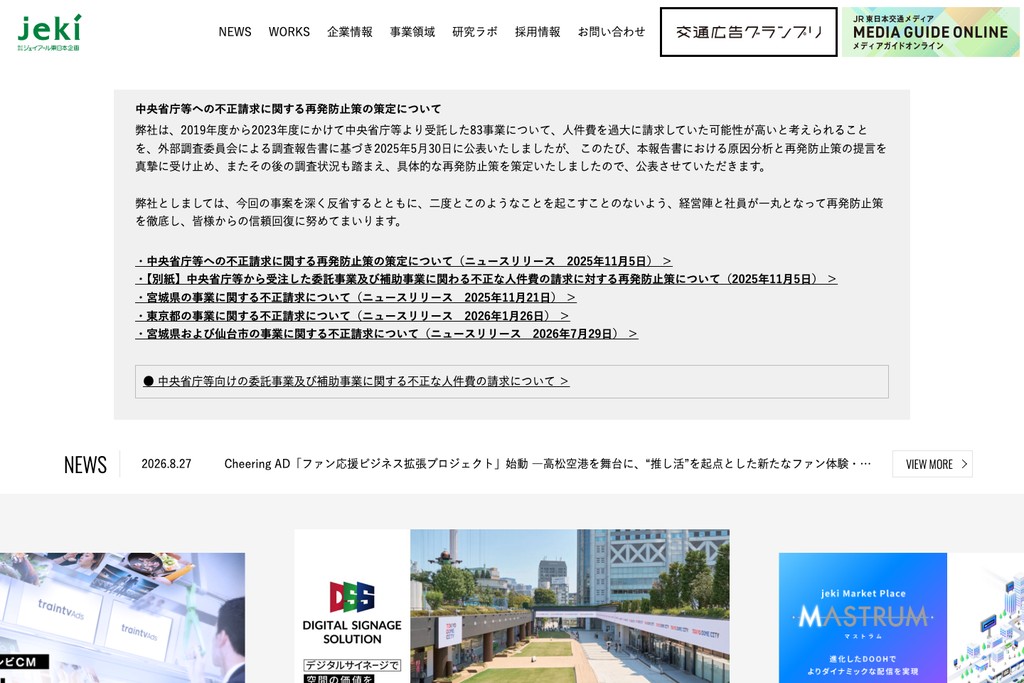Image resolution: width=1024 pixels, height=683 pixels.
Task: Click the jeki logo in header
Action: coord(50,33)
